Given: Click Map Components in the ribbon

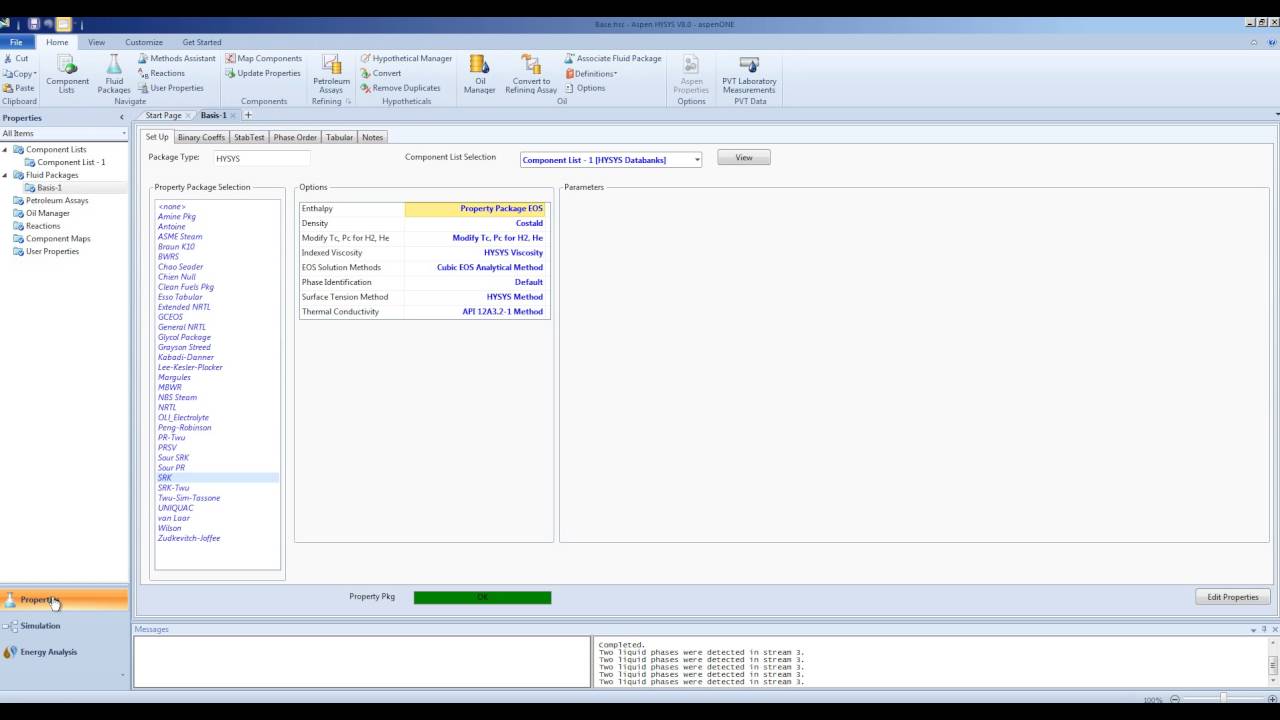Looking at the screenshot, I should pos(263,59).
